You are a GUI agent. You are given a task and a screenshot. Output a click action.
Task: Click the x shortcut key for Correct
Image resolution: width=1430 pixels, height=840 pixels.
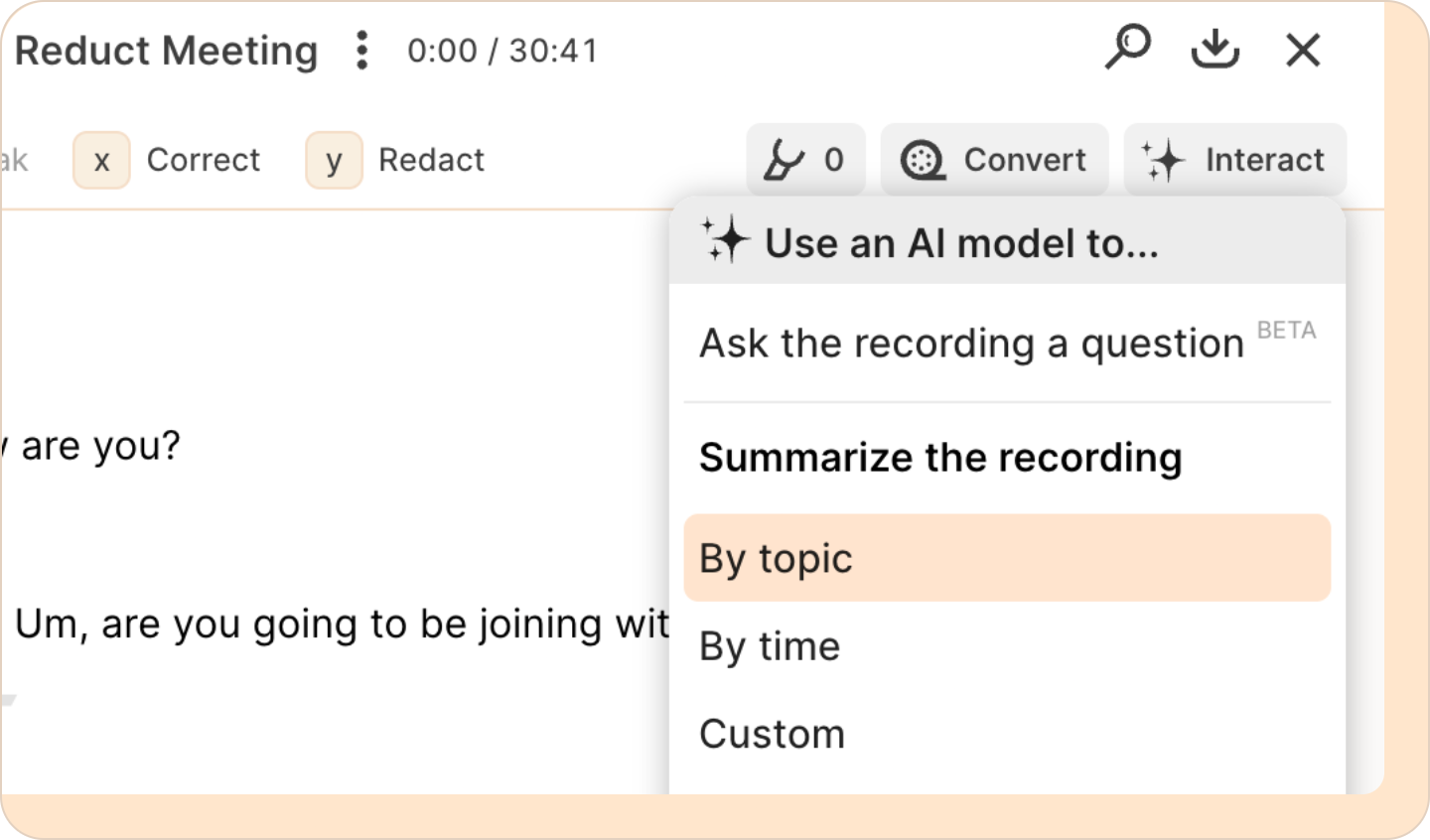[101, 160]
